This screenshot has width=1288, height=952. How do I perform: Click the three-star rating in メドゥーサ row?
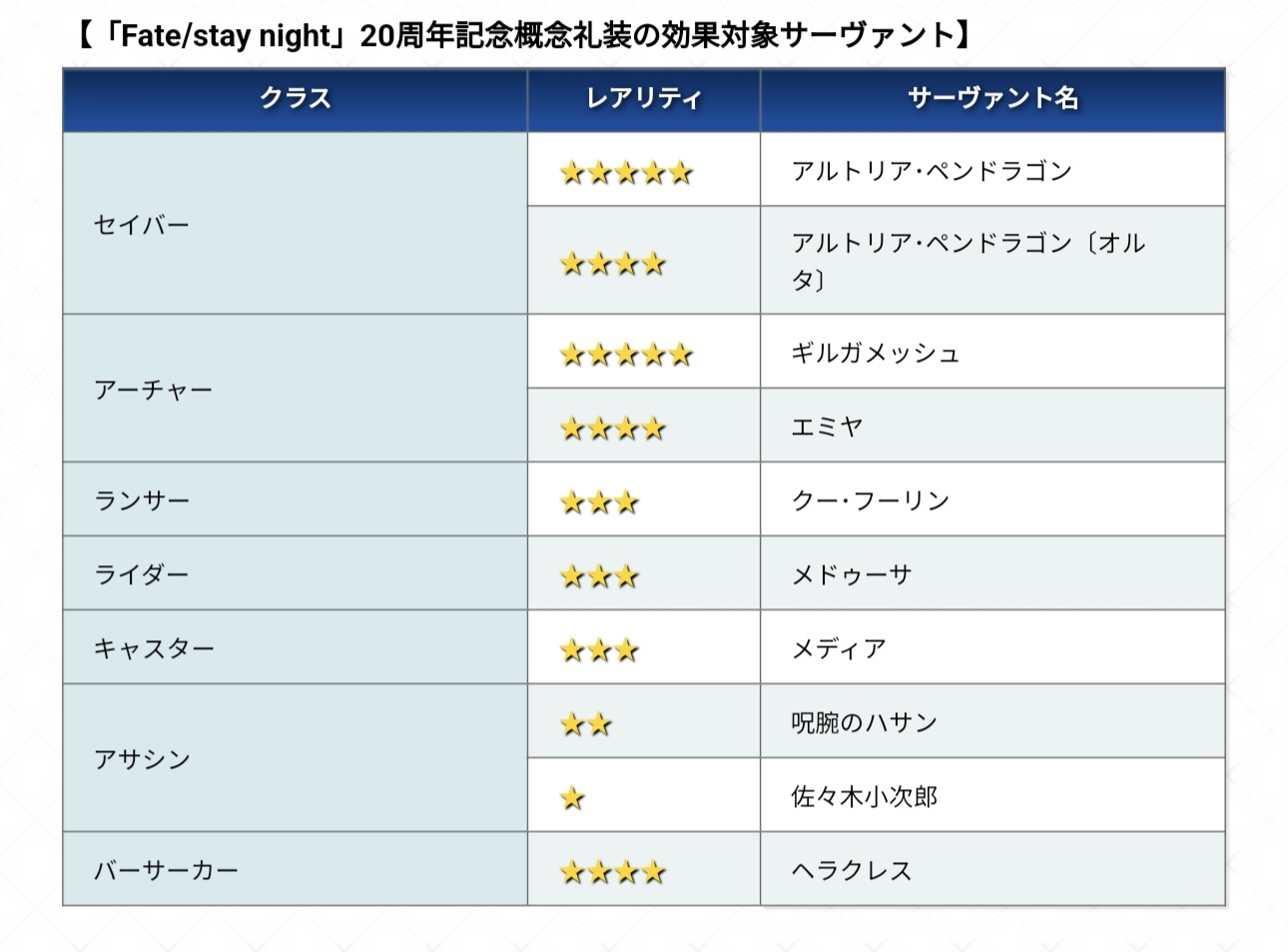(599, 576)
